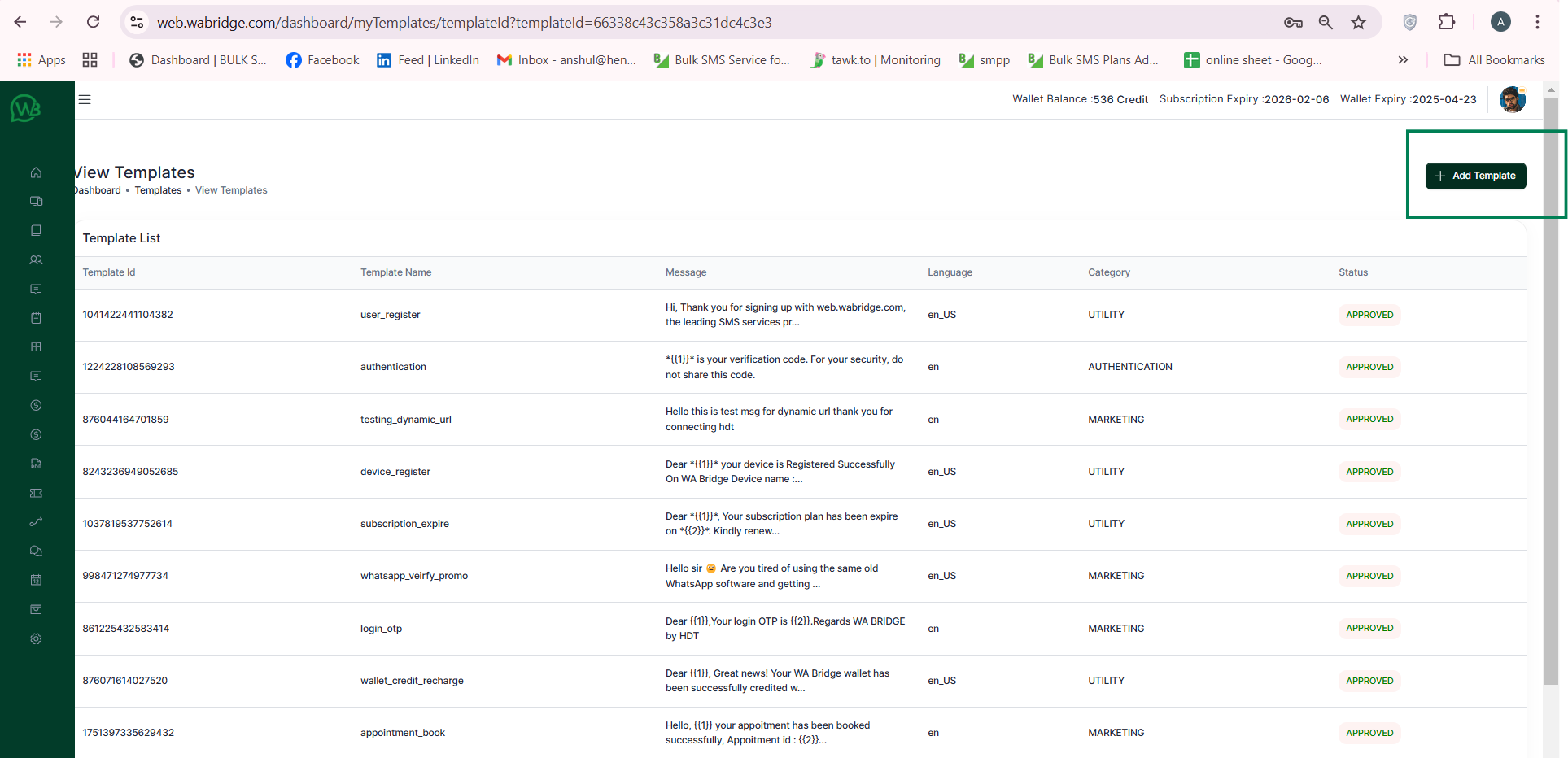Image resolution: width=1568 pixels, height=758 pixels.
Task: Open the saved passwords key icon
Action: tap(1293, 22)
